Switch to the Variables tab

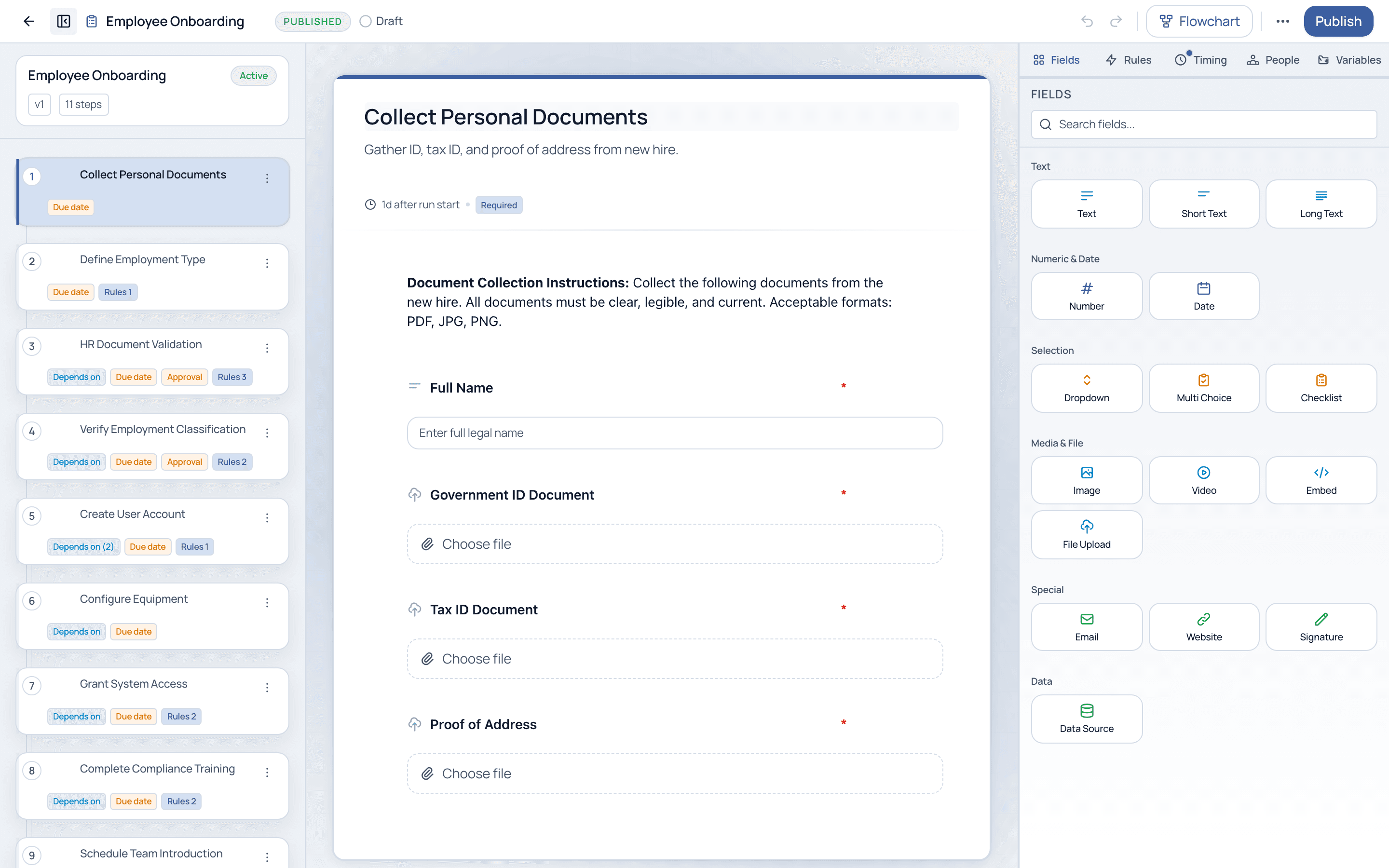1349,60
